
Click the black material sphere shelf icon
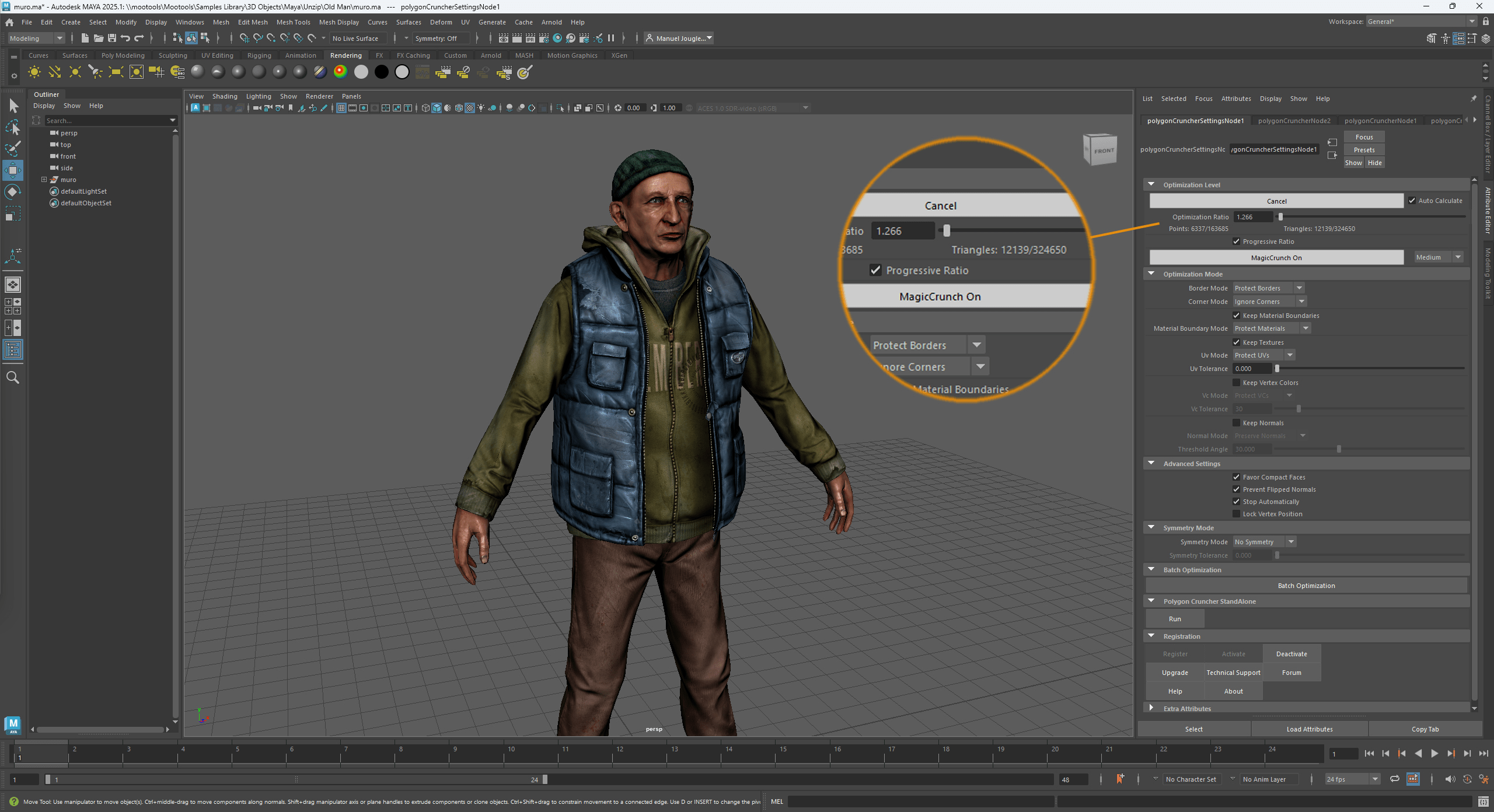coord(381,72)
